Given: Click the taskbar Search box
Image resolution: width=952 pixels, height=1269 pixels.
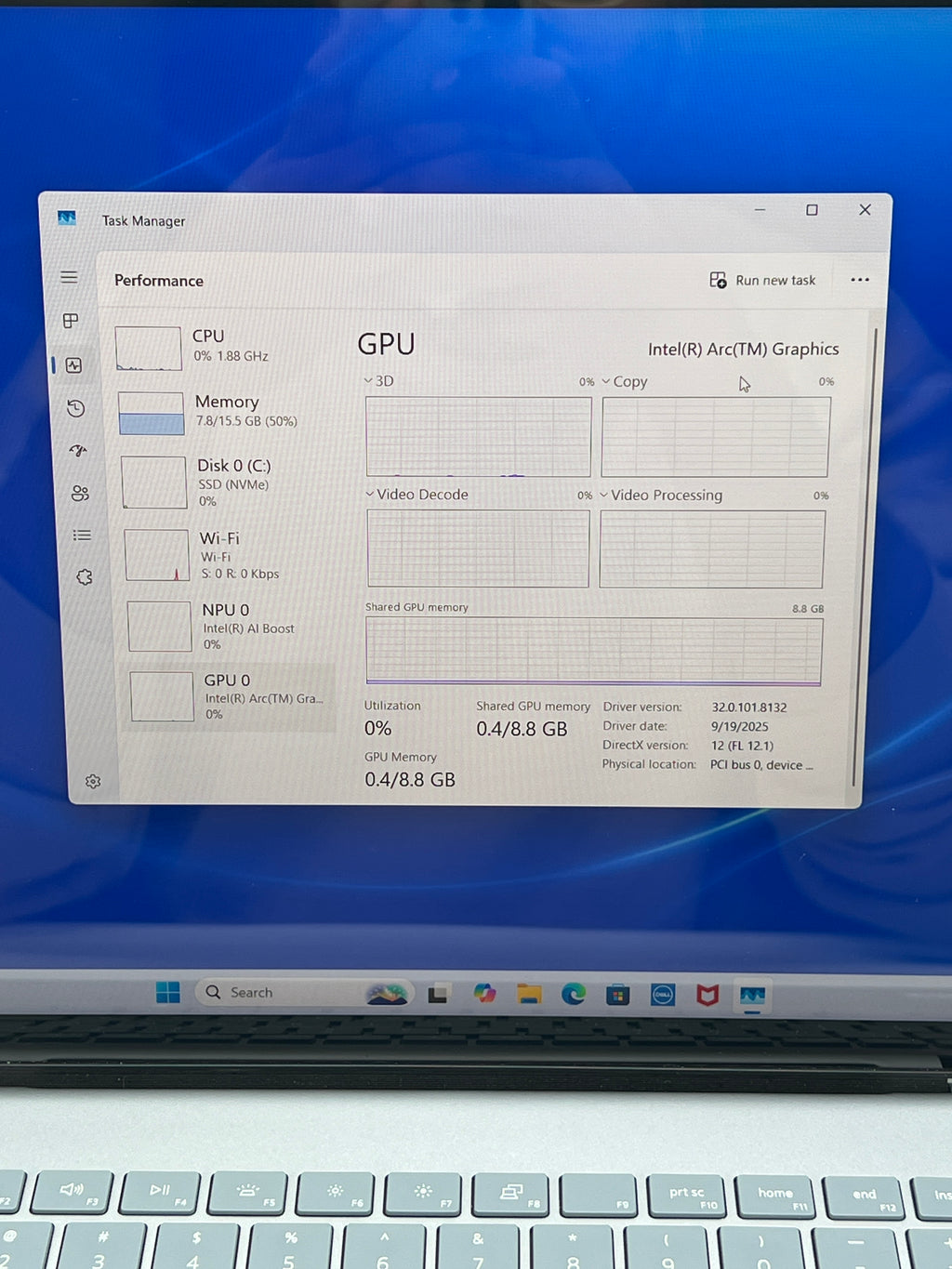Looking at the screenshot, I should (x=304, y=993).
